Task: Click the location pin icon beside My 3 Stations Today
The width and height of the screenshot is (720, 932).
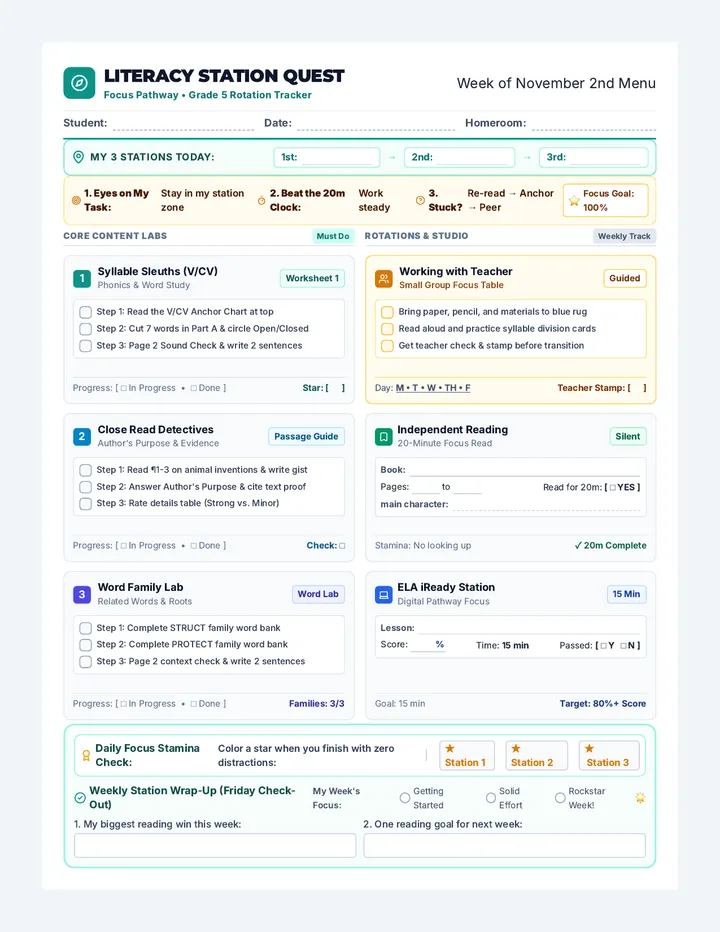Action: [x=78, y=157]
